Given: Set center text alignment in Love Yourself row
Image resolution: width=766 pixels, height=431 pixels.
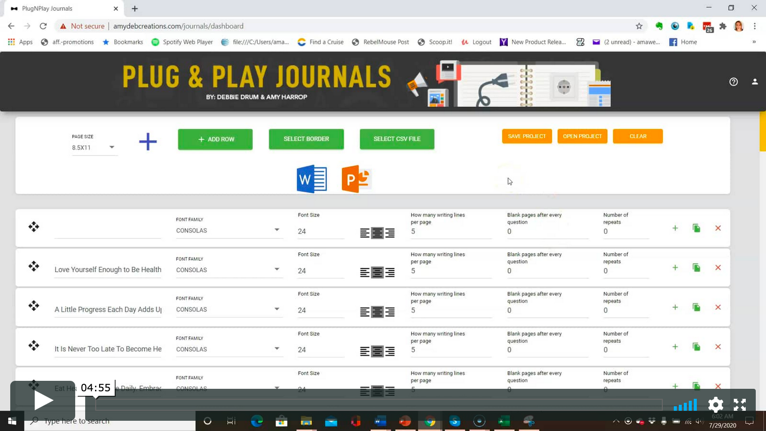Looking at the screenshot, I should click(x=377, y=273).
